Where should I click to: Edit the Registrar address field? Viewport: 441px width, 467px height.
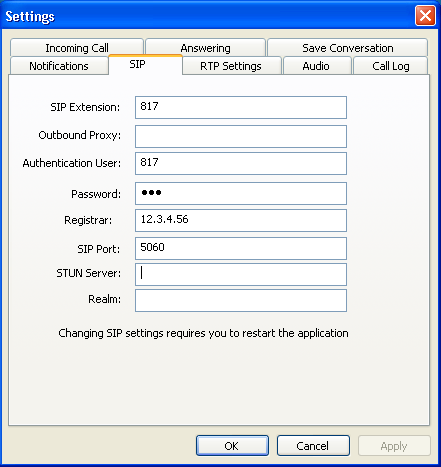tap(241, 220)
